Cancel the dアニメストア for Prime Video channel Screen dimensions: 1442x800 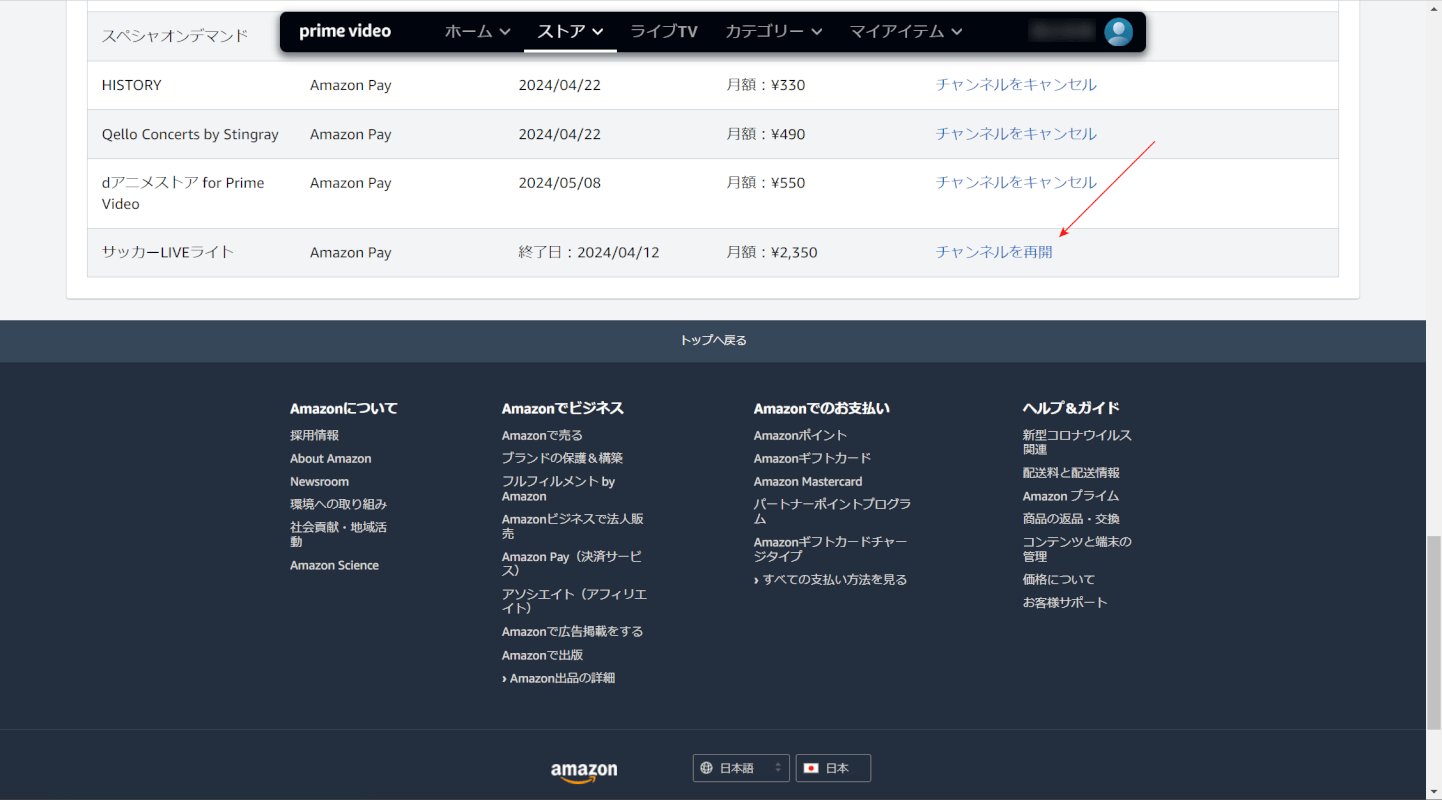click(1016, 183)
